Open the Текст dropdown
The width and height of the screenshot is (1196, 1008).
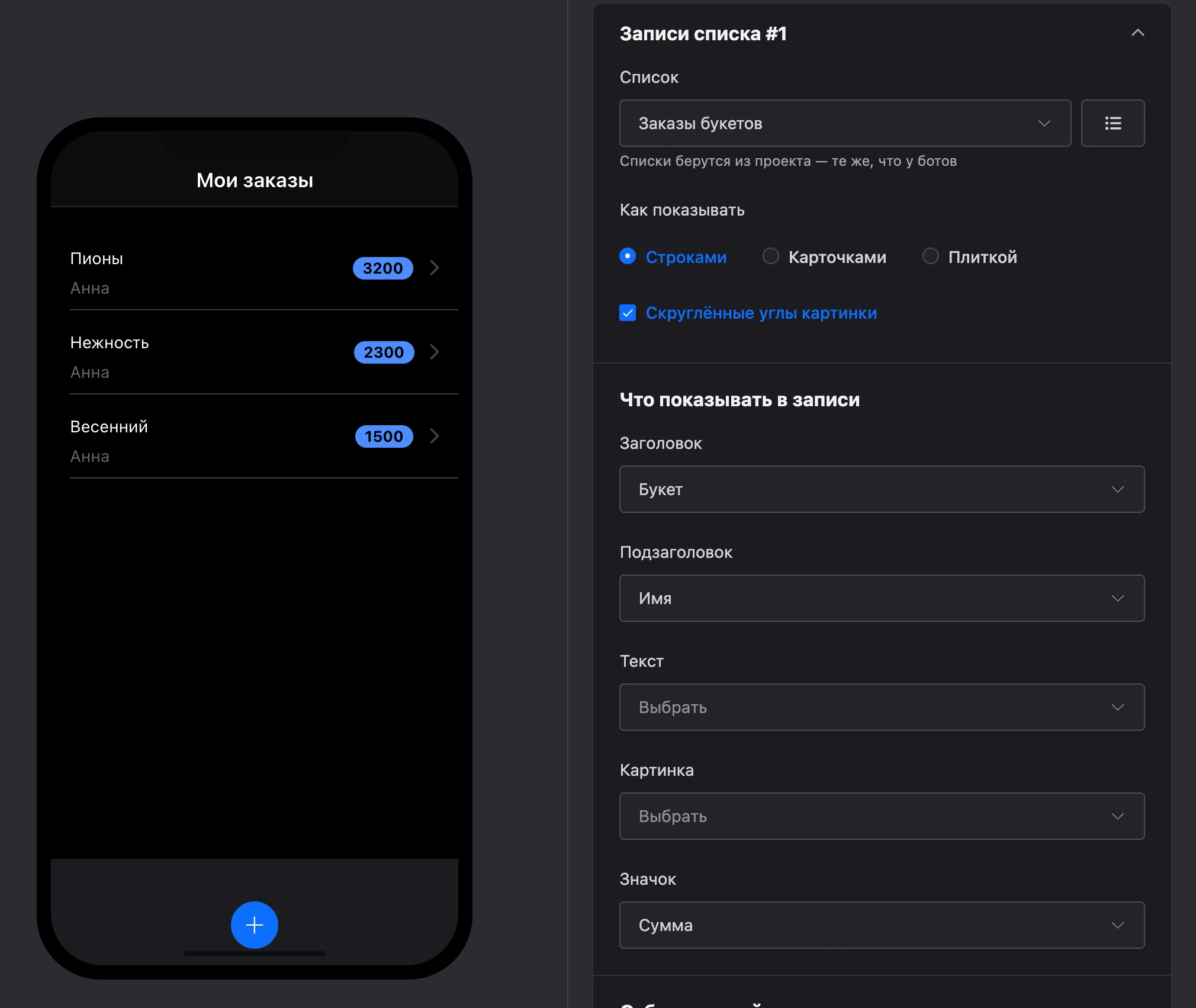[x=882, y=707]
